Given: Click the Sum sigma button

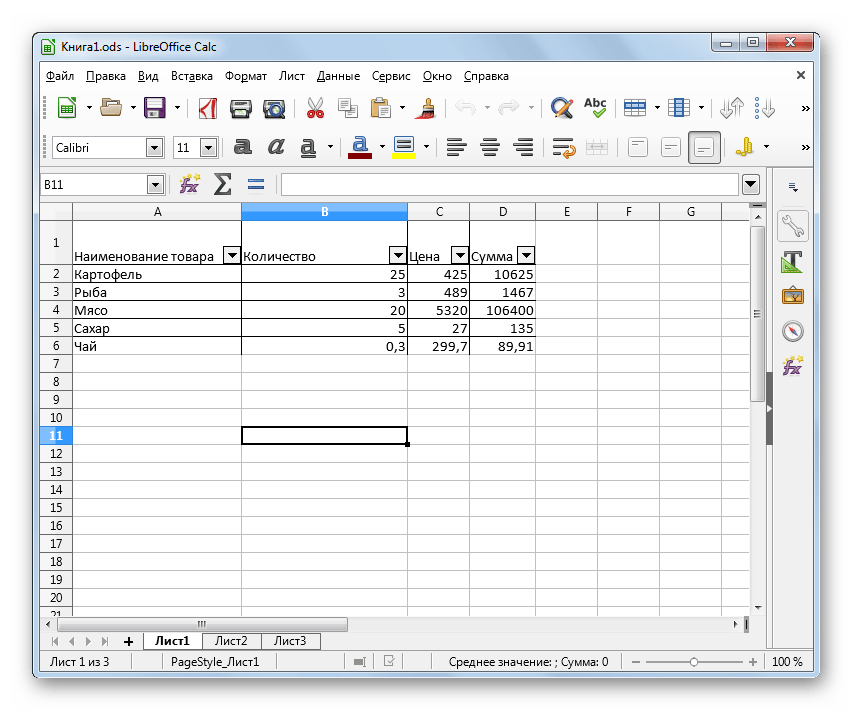Looking at the screenshot, I should 222,184.
